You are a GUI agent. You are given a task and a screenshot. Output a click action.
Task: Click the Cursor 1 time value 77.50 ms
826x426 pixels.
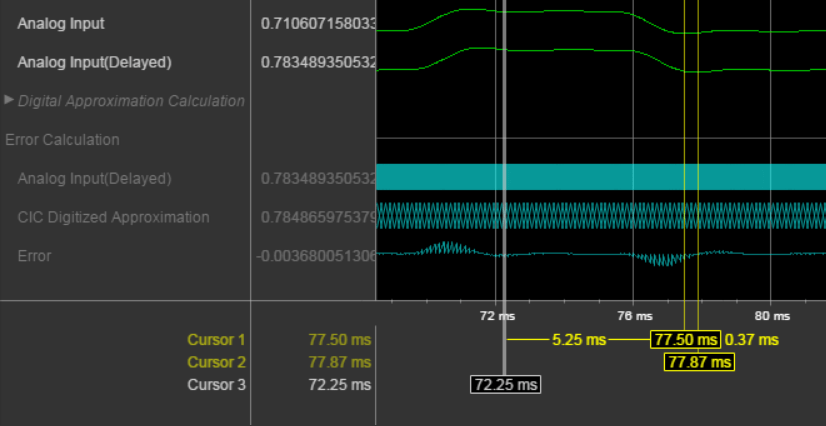(x=340, y=340)
